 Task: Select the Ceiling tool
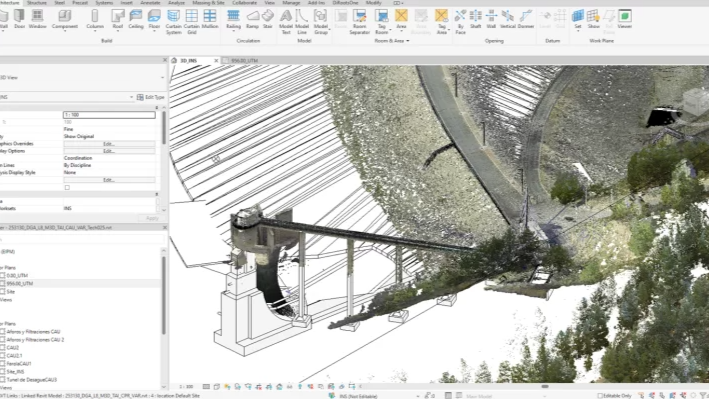click(x=136, y=19)
